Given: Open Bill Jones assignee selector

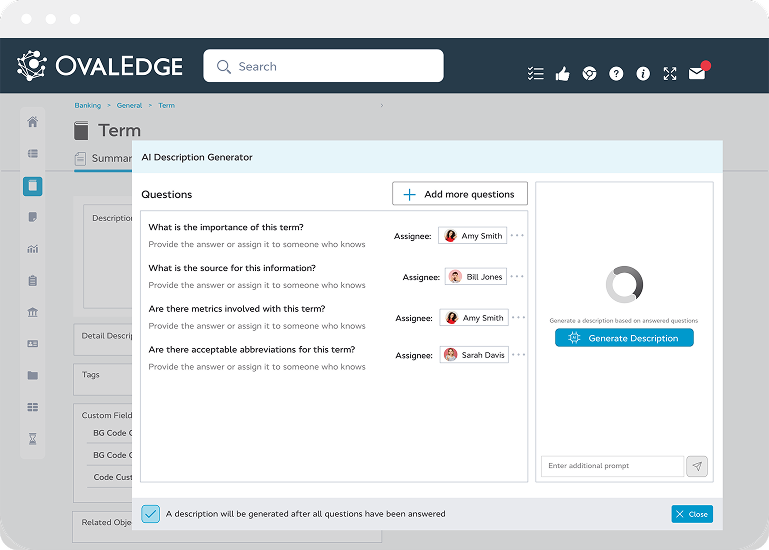Looking at the screenshot, I should click(476, 277).
